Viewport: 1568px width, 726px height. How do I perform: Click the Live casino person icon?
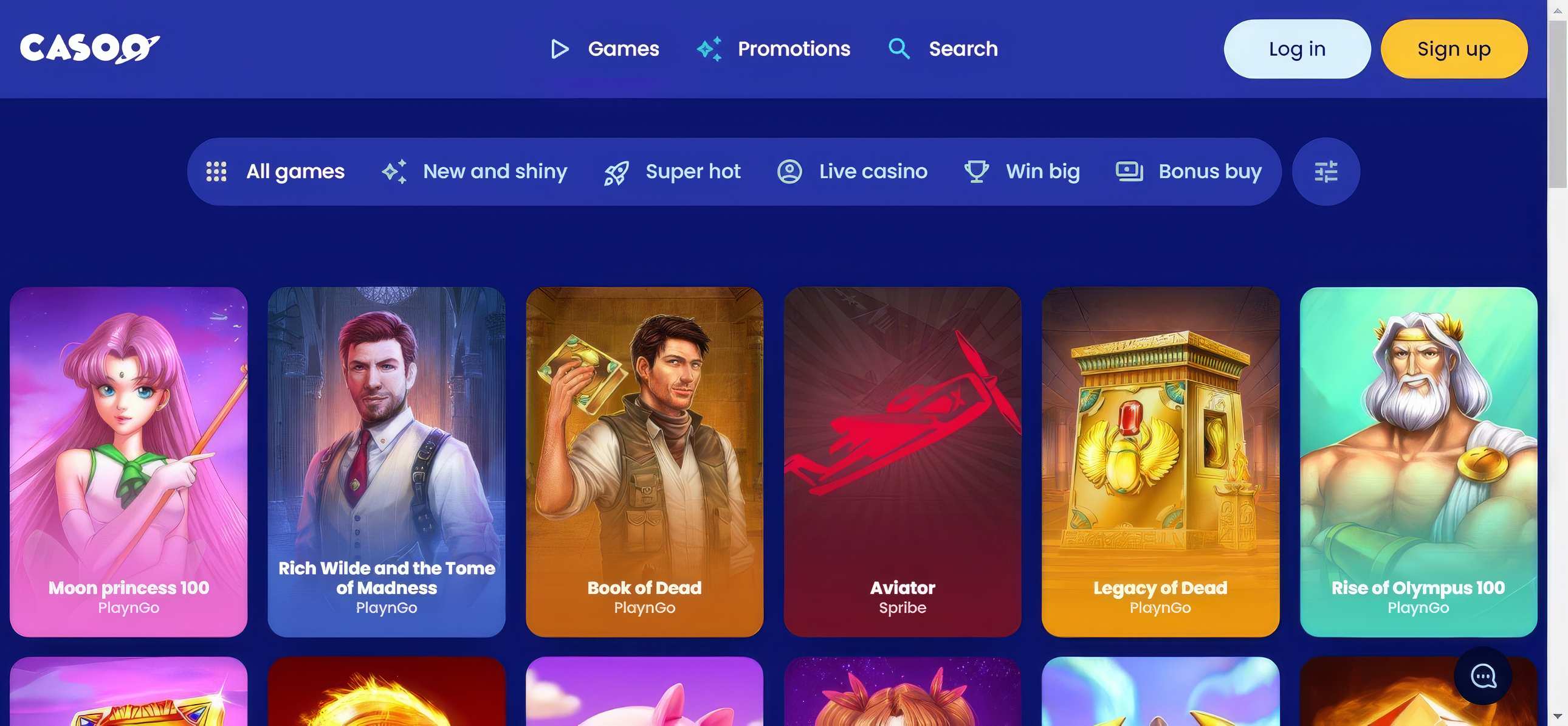pyautogui.click(x=789, y=171)
